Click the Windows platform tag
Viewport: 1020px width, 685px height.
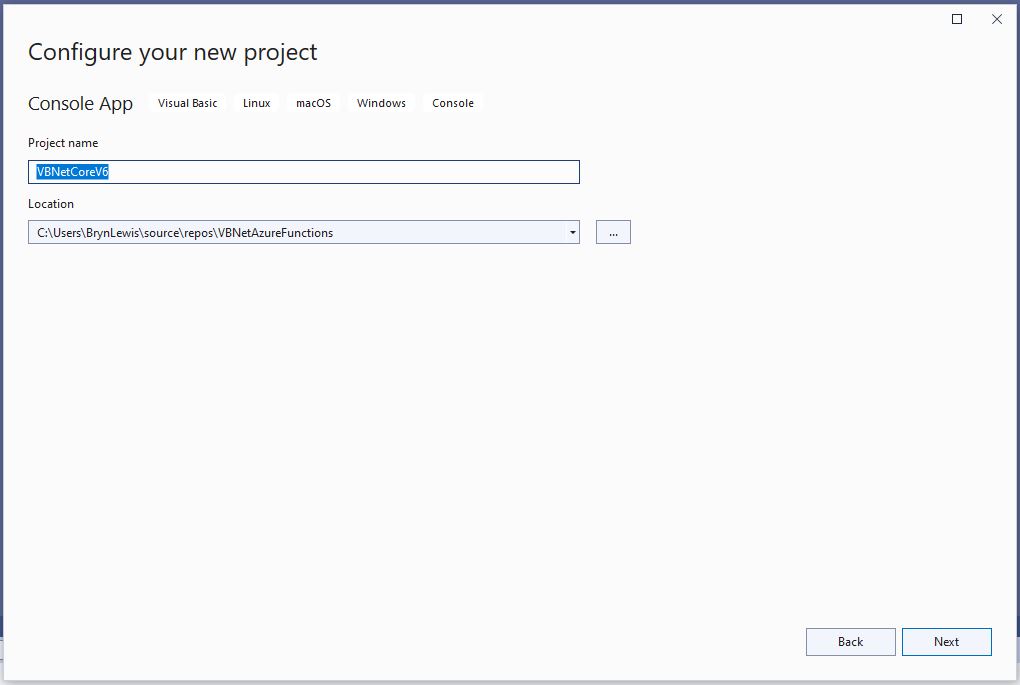[x=381, y=103]
